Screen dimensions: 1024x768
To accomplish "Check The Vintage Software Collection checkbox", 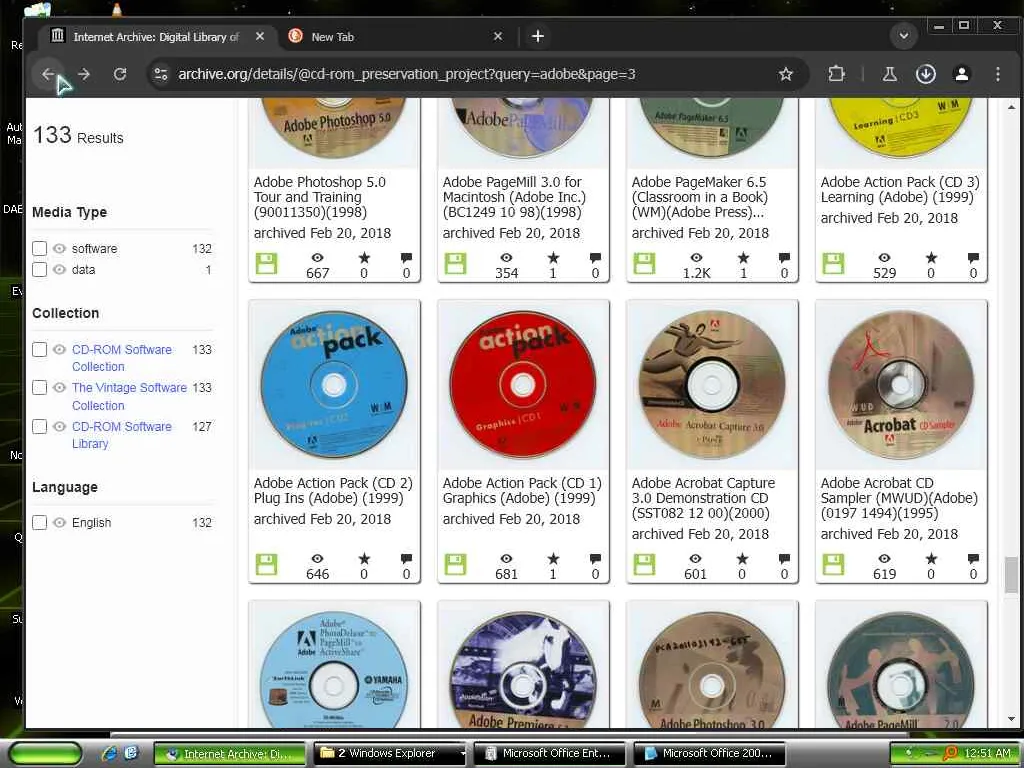I will (39, 388).
